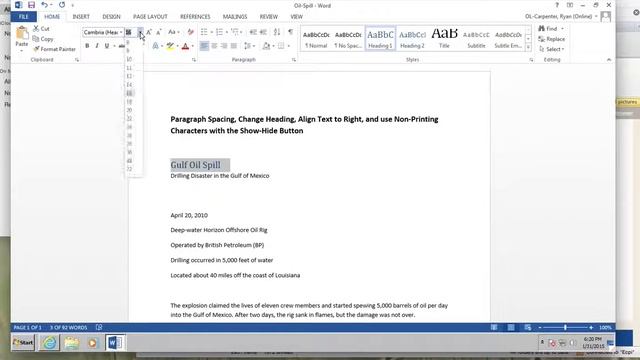Click the Borders icon
Image resolution: width=640 pixels, height=360 pixels.
tap(281, 46)
